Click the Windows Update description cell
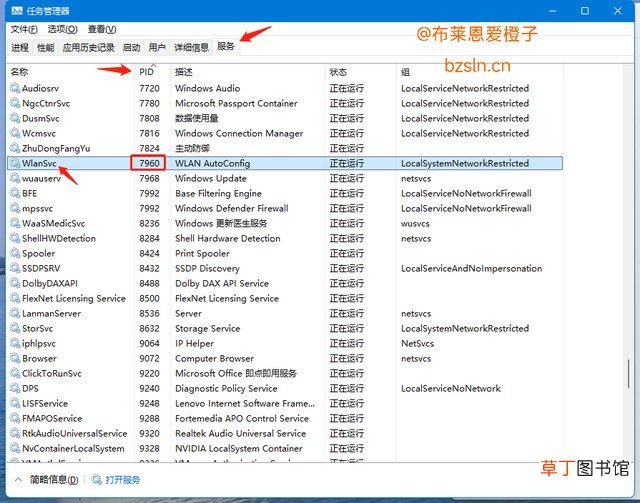Screen dimensions: 640x503 pos(211,178)
